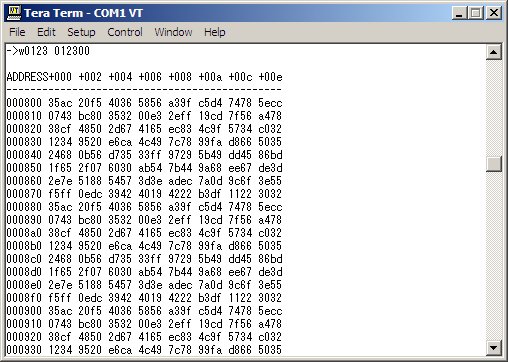This screenshot has height=362, width=508.
Task: Click value bc80 in row 000890
Action: point(90,220)
